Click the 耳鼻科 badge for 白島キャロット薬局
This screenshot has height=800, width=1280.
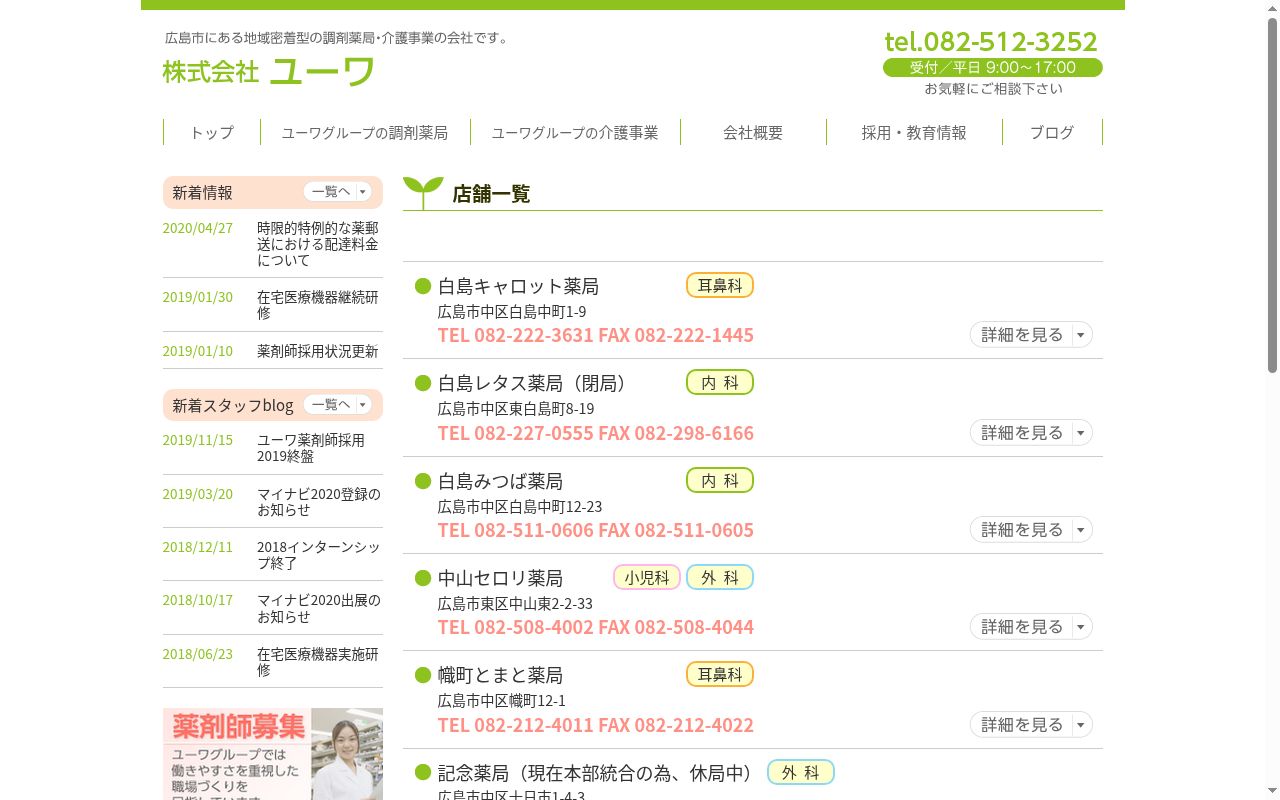point(720,285)
